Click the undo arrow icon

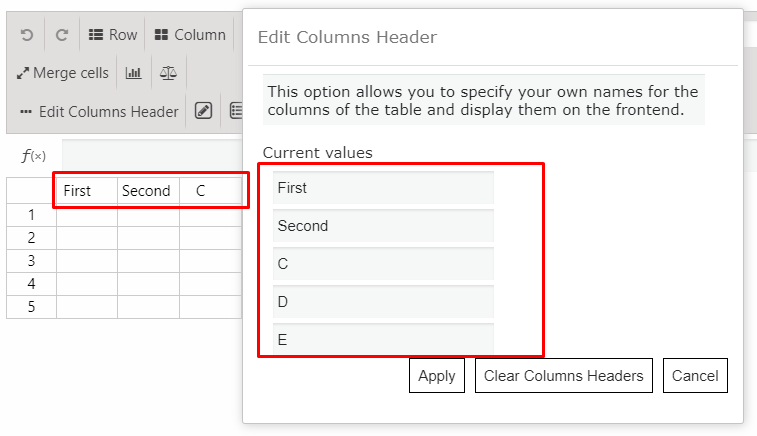27,35
